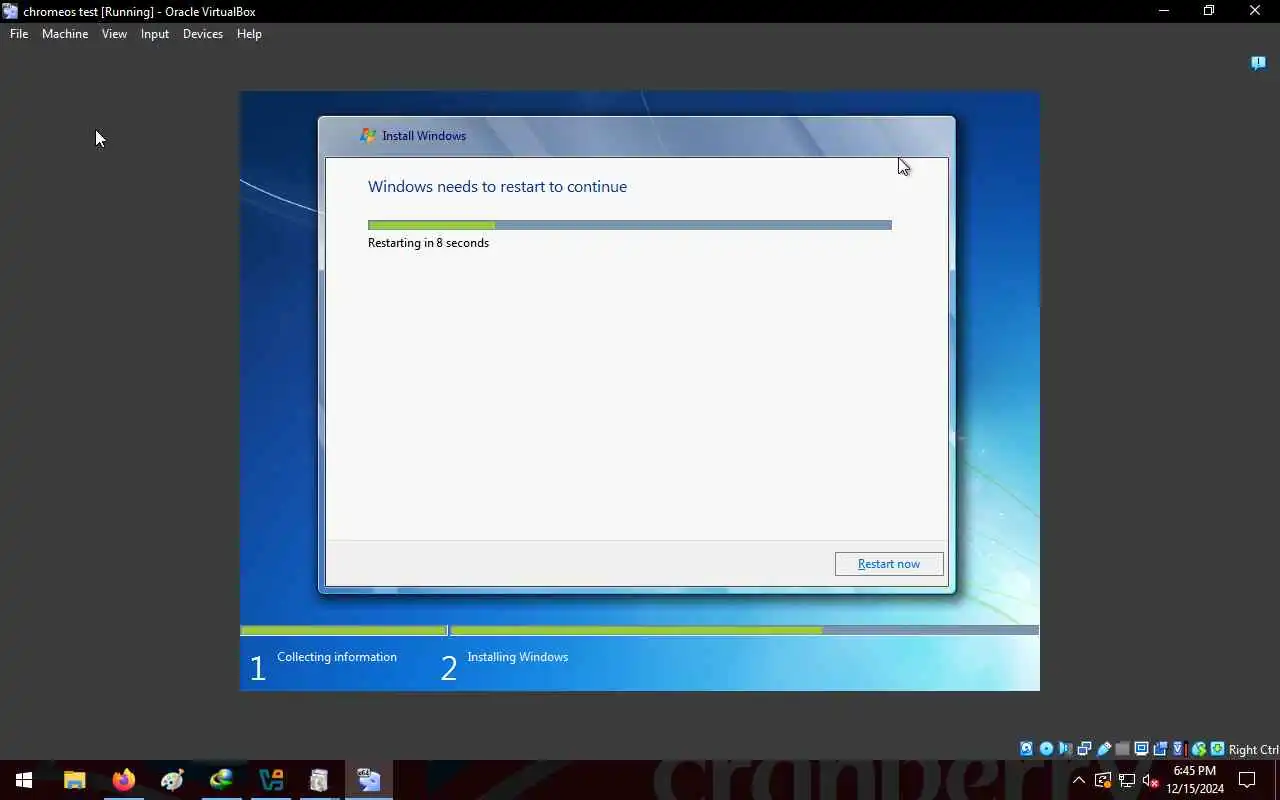The image size is (1280, 800).
Task: Open the archive app taskbar icon
Action: point(319,780)
